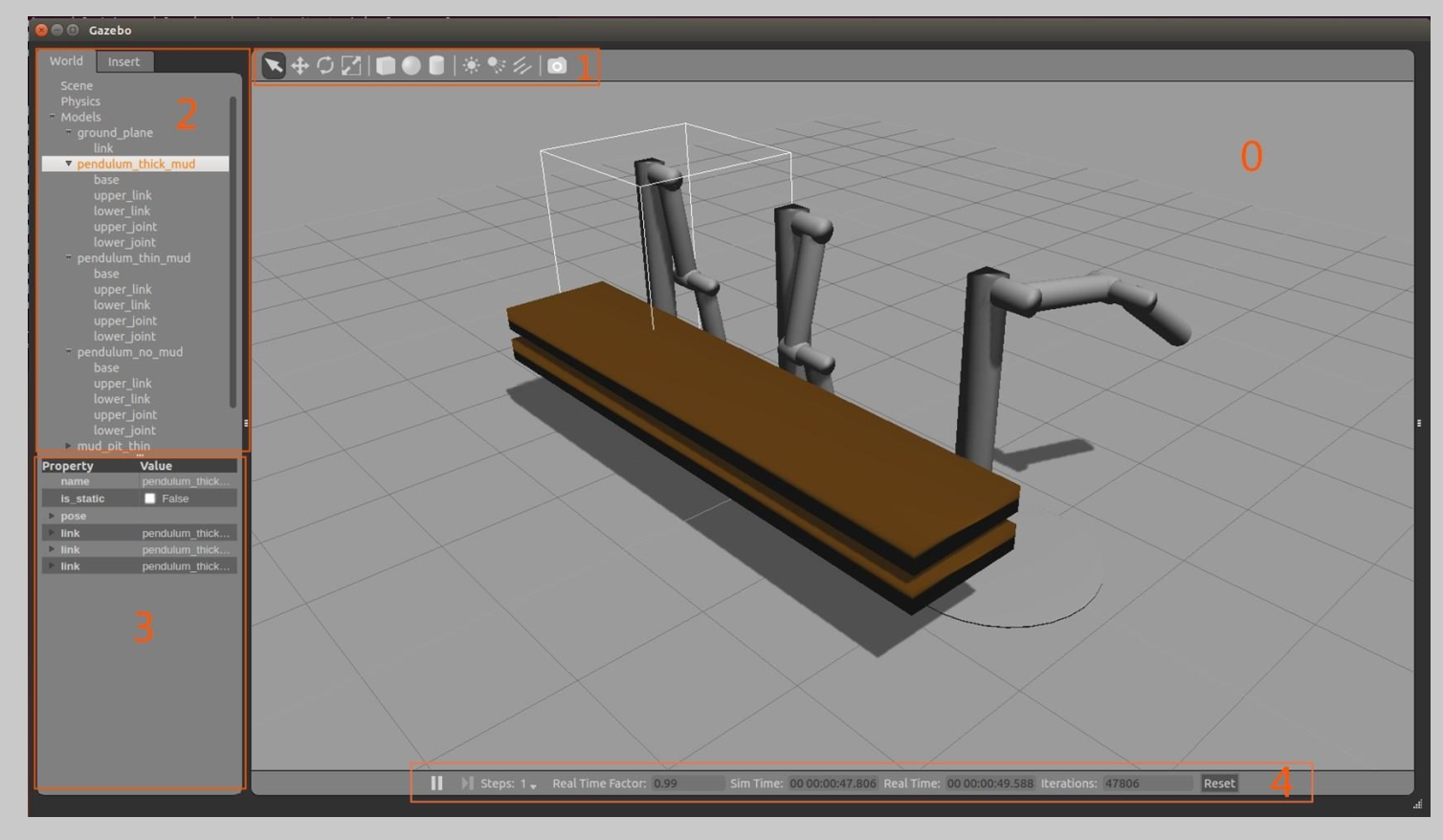Select upper_link under pendulum_thin_mud

click(x=122, y=289)
